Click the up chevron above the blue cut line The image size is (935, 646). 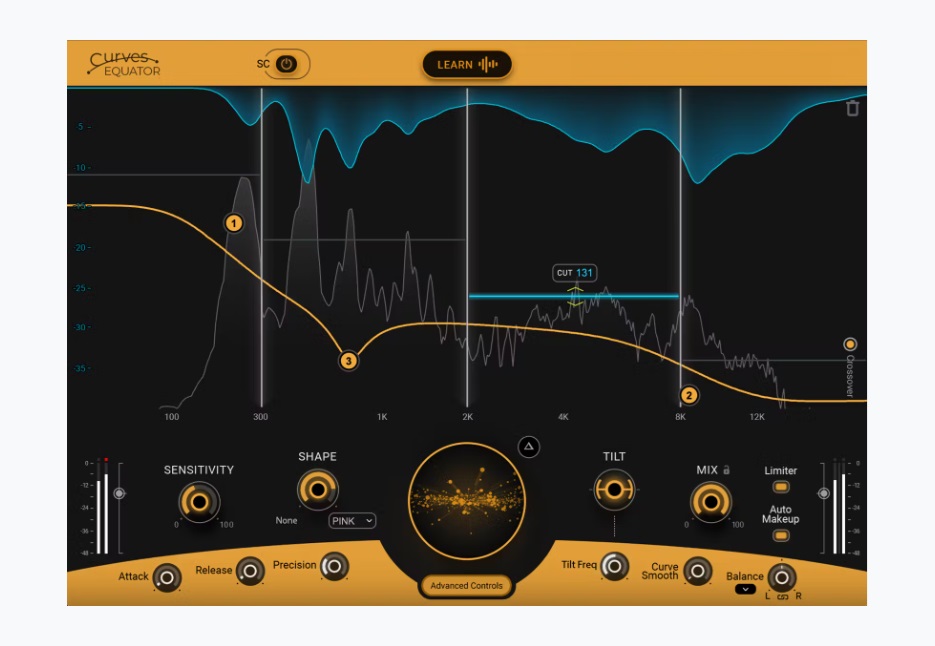pyautogui.click(x=575, y=289)
